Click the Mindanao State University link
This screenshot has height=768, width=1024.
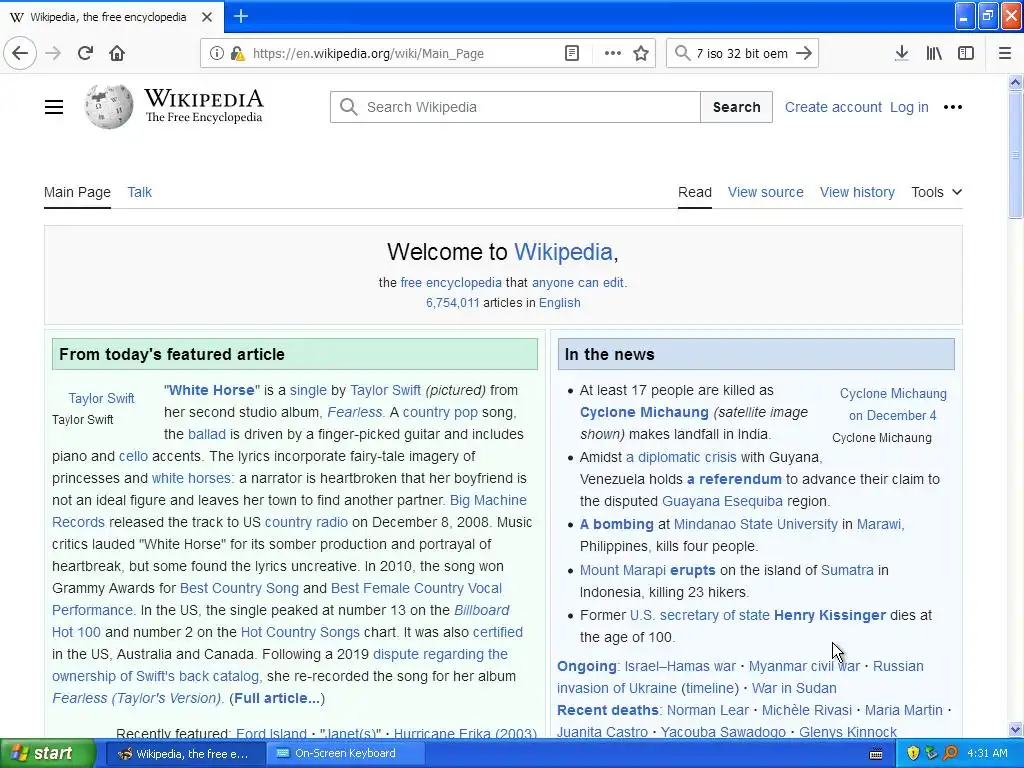756,524
